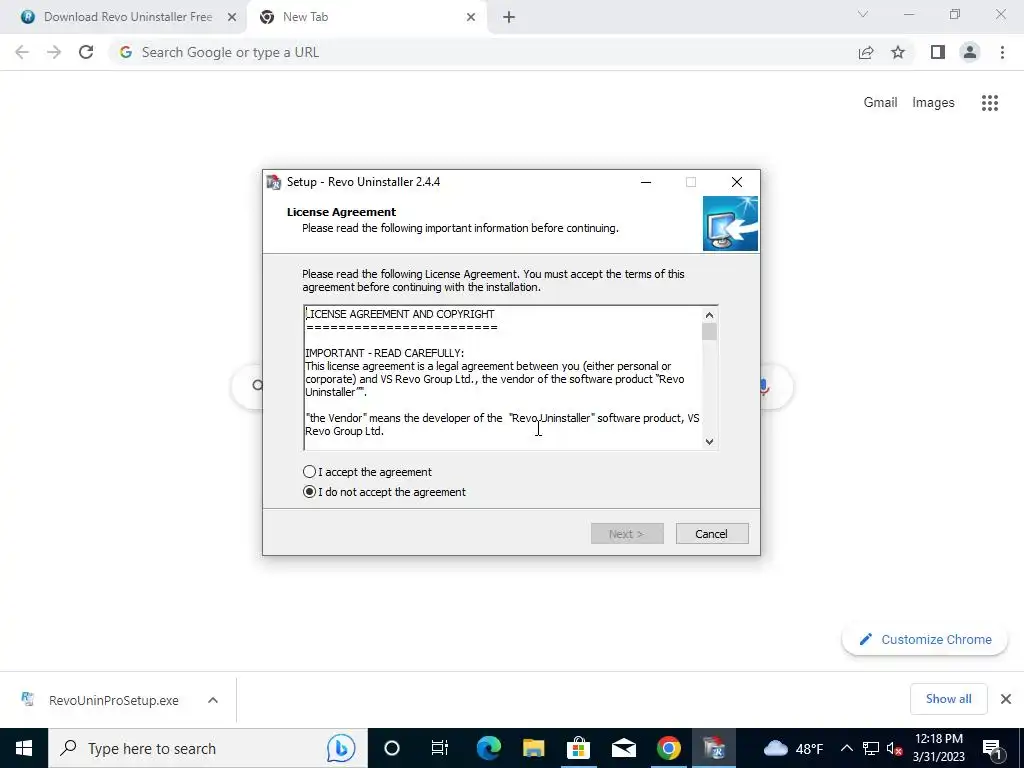Open Chrome three-dot menu
The height and width of the screenshot is (768, 1024).
[1002, 52]
